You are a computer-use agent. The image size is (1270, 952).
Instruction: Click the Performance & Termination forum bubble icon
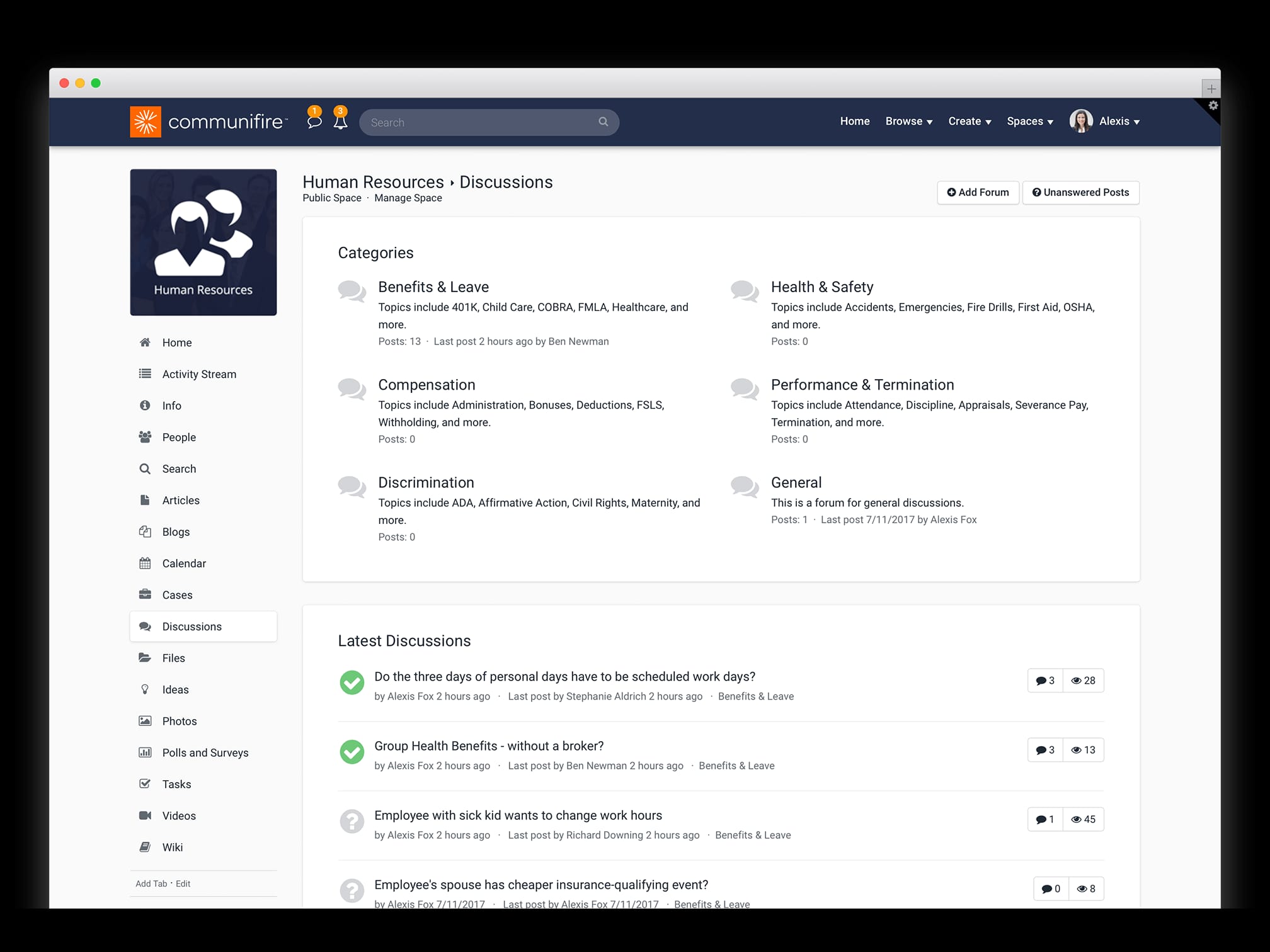click(745, 389)
